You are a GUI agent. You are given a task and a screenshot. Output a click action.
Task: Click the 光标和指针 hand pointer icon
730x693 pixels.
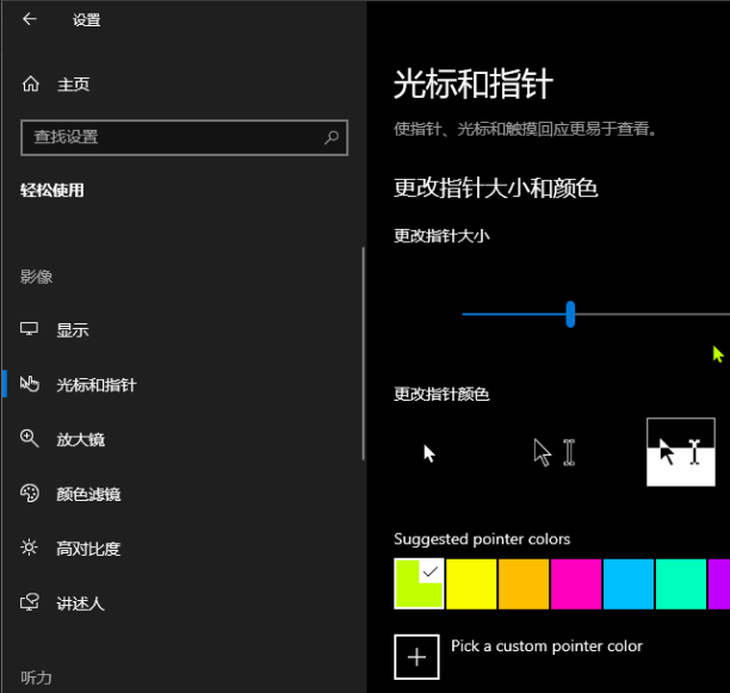tap(29, 384)
